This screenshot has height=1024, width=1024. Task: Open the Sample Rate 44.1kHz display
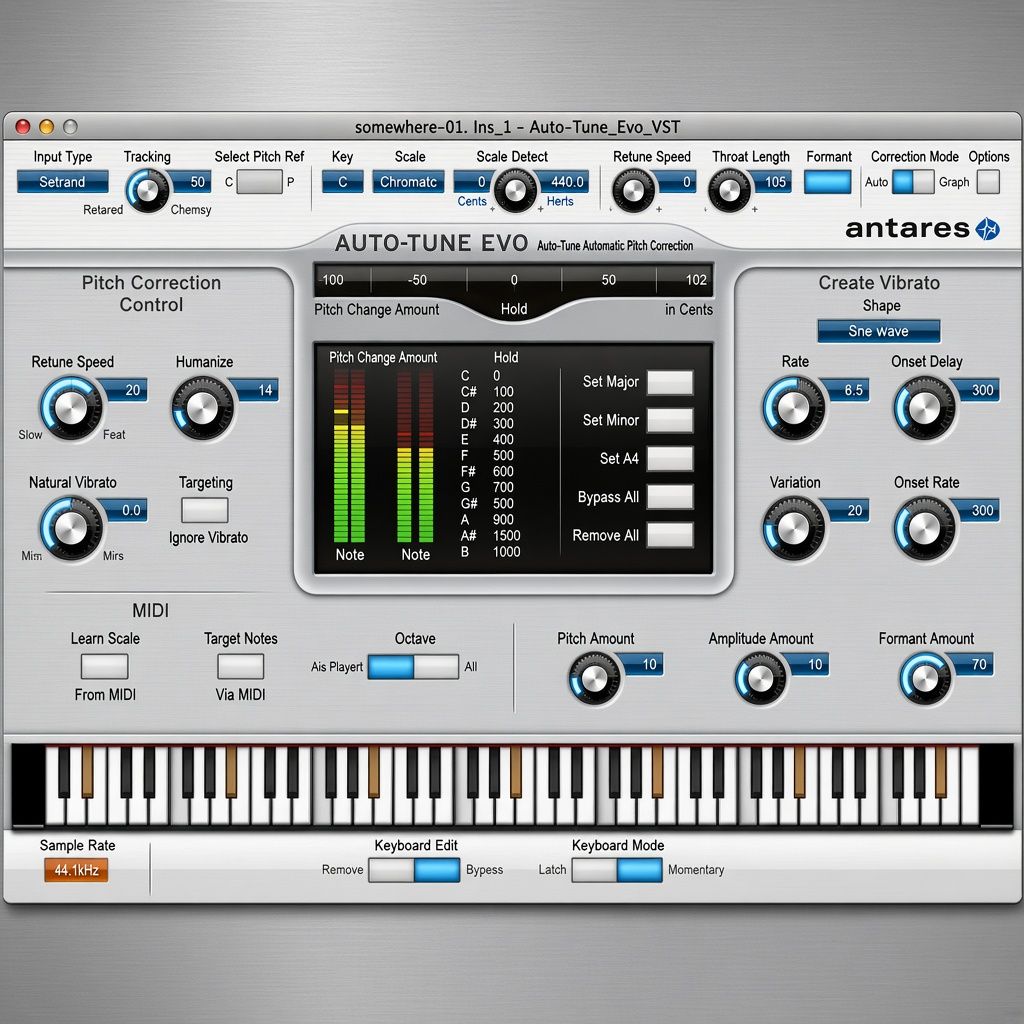[76, 870]
